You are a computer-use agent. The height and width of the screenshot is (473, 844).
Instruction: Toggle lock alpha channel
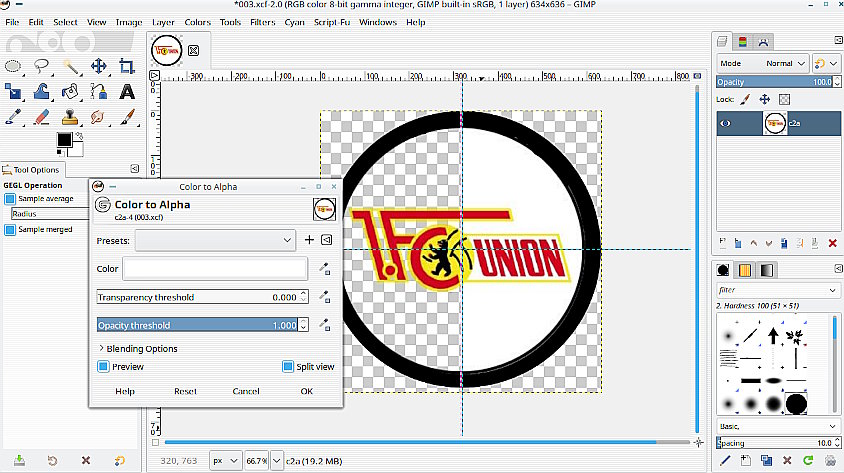click(x=784, y=100)
